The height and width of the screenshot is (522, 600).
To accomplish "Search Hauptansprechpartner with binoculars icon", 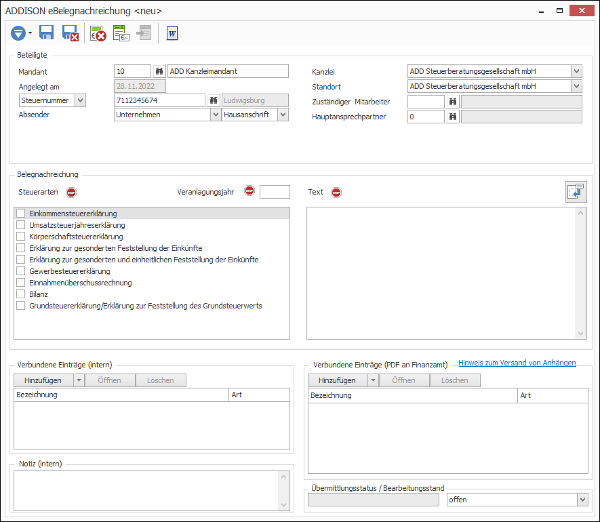I will (453, 117).
